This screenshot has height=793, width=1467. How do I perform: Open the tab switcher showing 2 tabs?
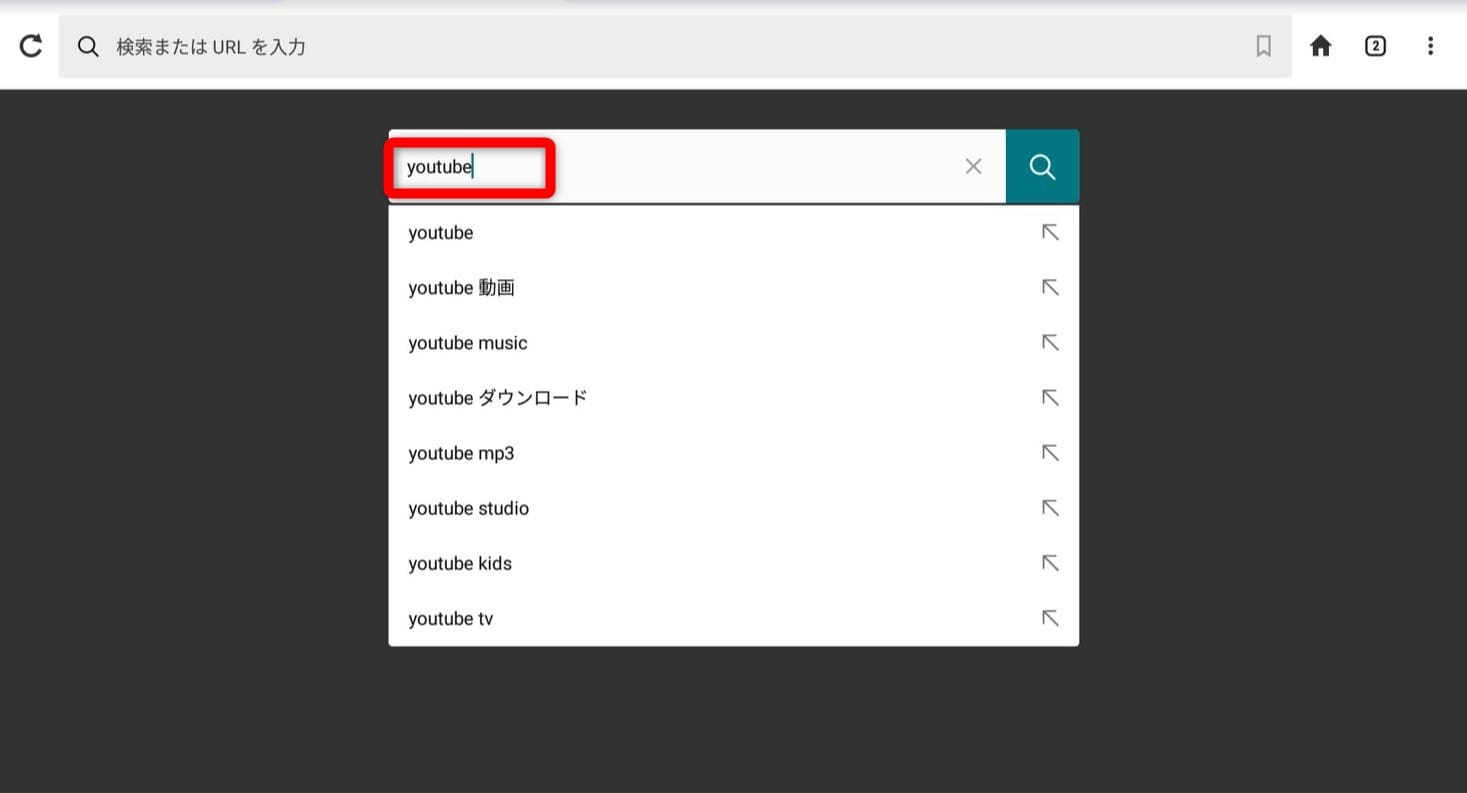coord(1375,46)
